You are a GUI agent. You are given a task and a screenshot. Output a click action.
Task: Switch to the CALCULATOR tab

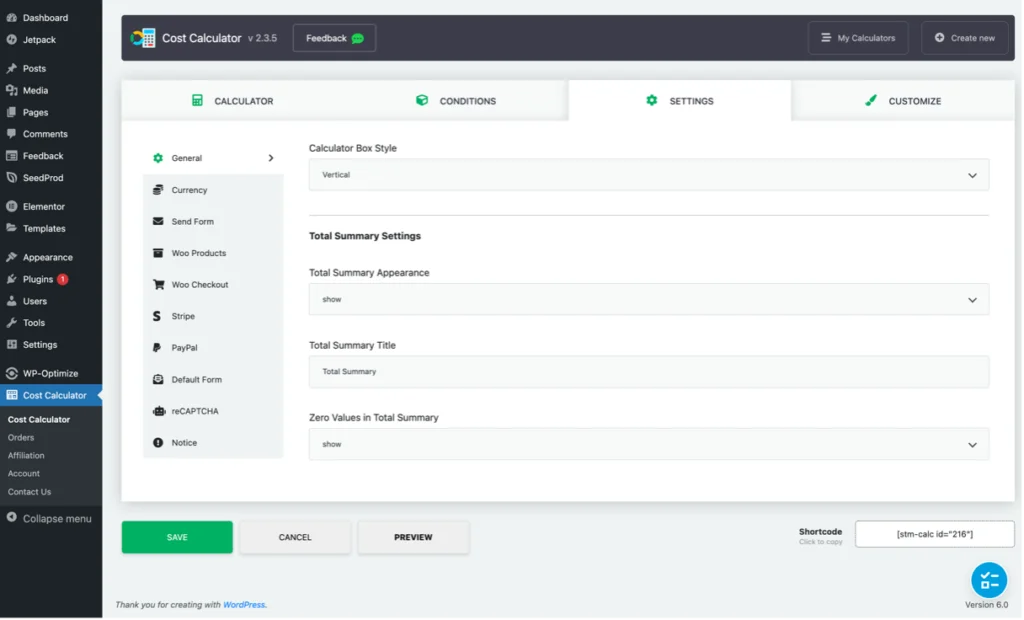233,101
